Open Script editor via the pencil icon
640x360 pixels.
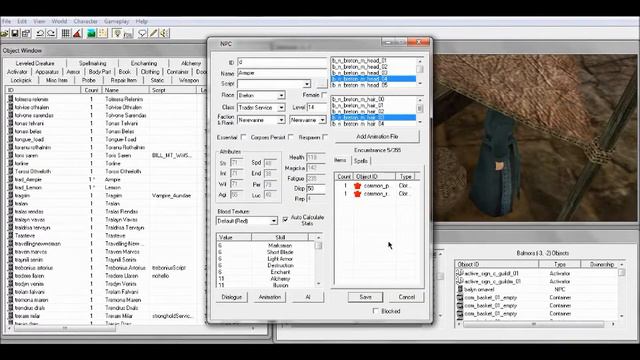click(153, 33)
